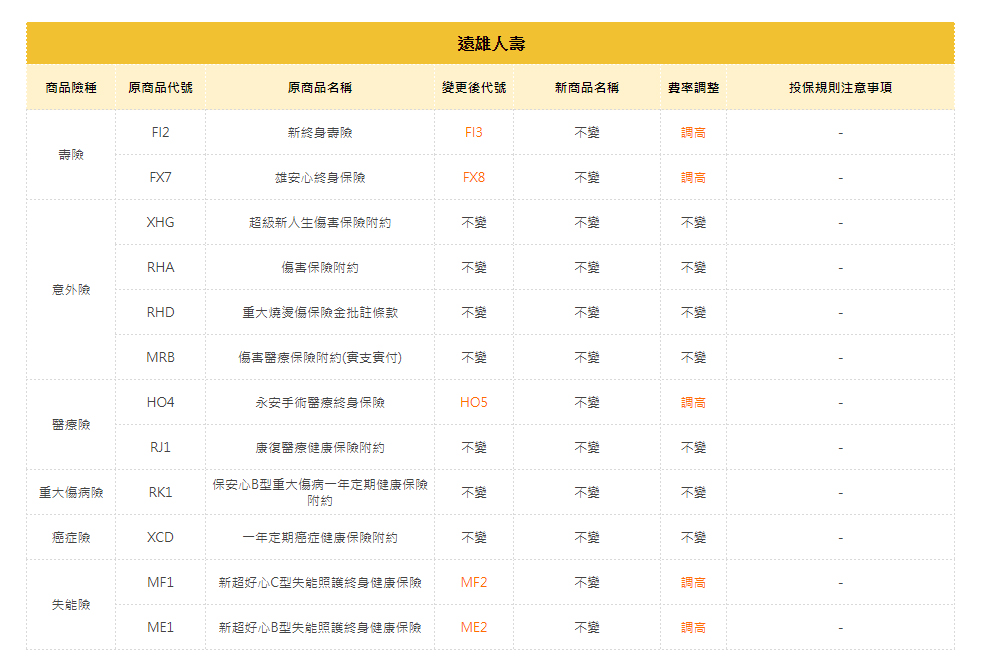Viewport: 981px width, 672px height.
Task: Click 調高 in the HO4 row
Action: coord(693,402)
